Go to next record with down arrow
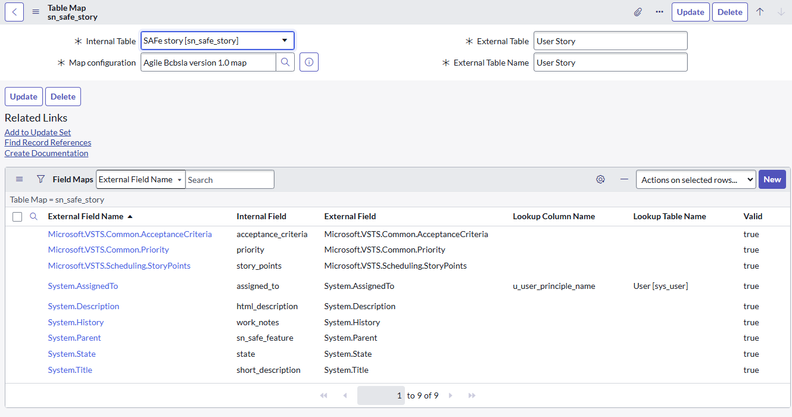 coord(781,12)
